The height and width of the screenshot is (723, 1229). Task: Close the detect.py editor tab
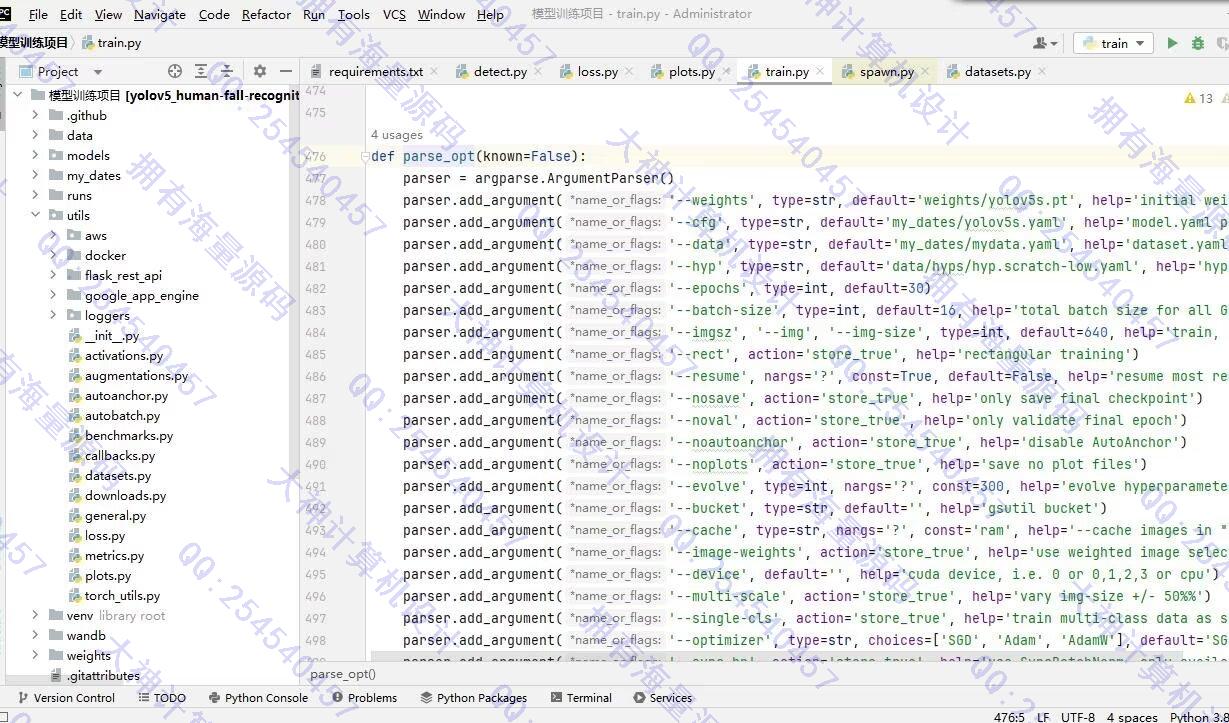click(x=538, y=72)
